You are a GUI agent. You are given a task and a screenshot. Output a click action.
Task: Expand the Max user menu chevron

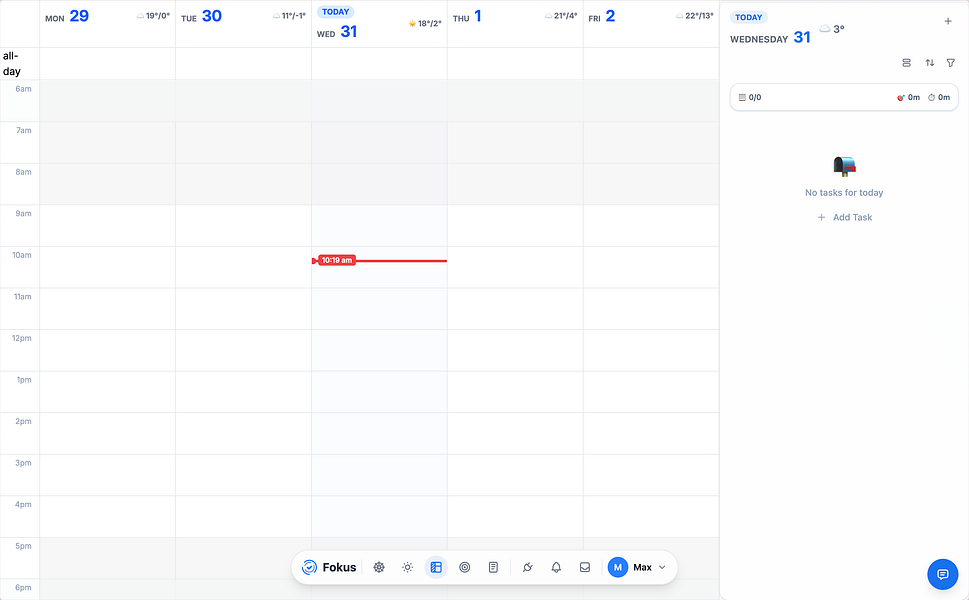click(662, 567)
